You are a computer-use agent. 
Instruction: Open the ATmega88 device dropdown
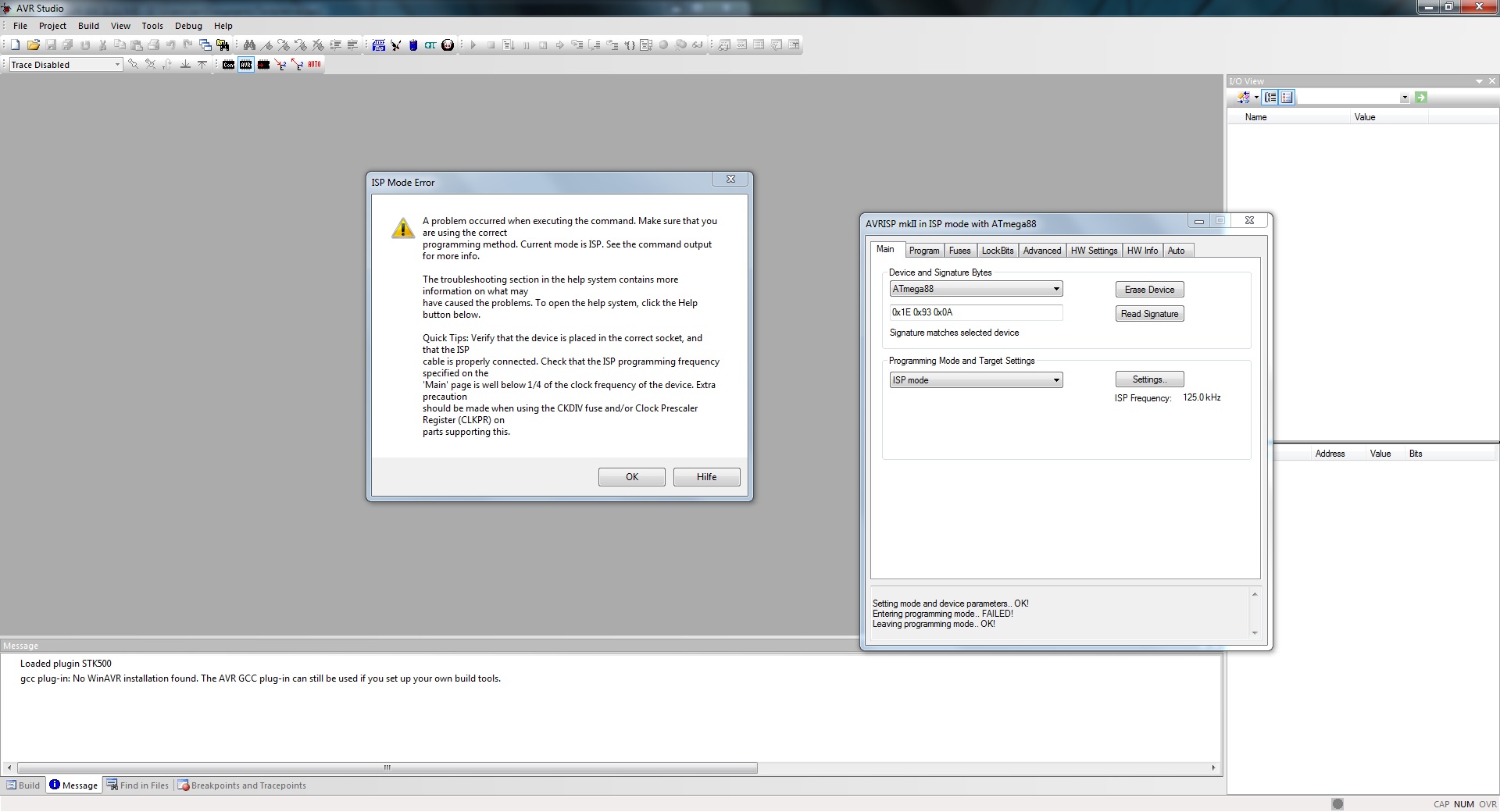[1056, 289]
